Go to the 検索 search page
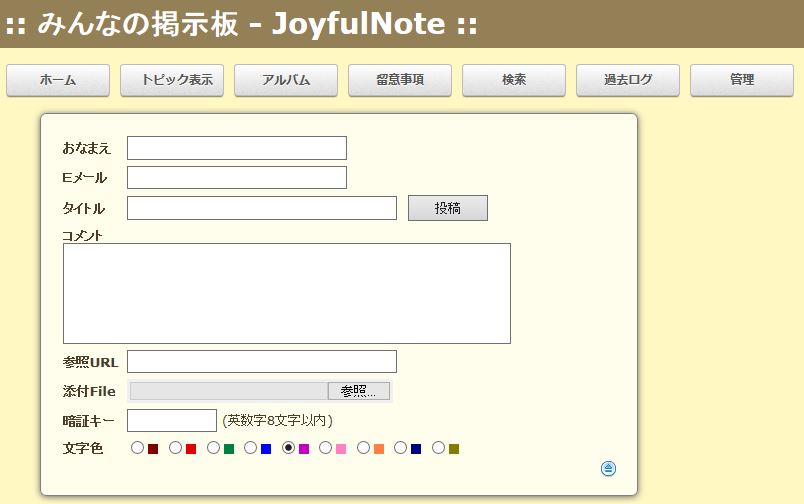804x504 pixels. 514,80
